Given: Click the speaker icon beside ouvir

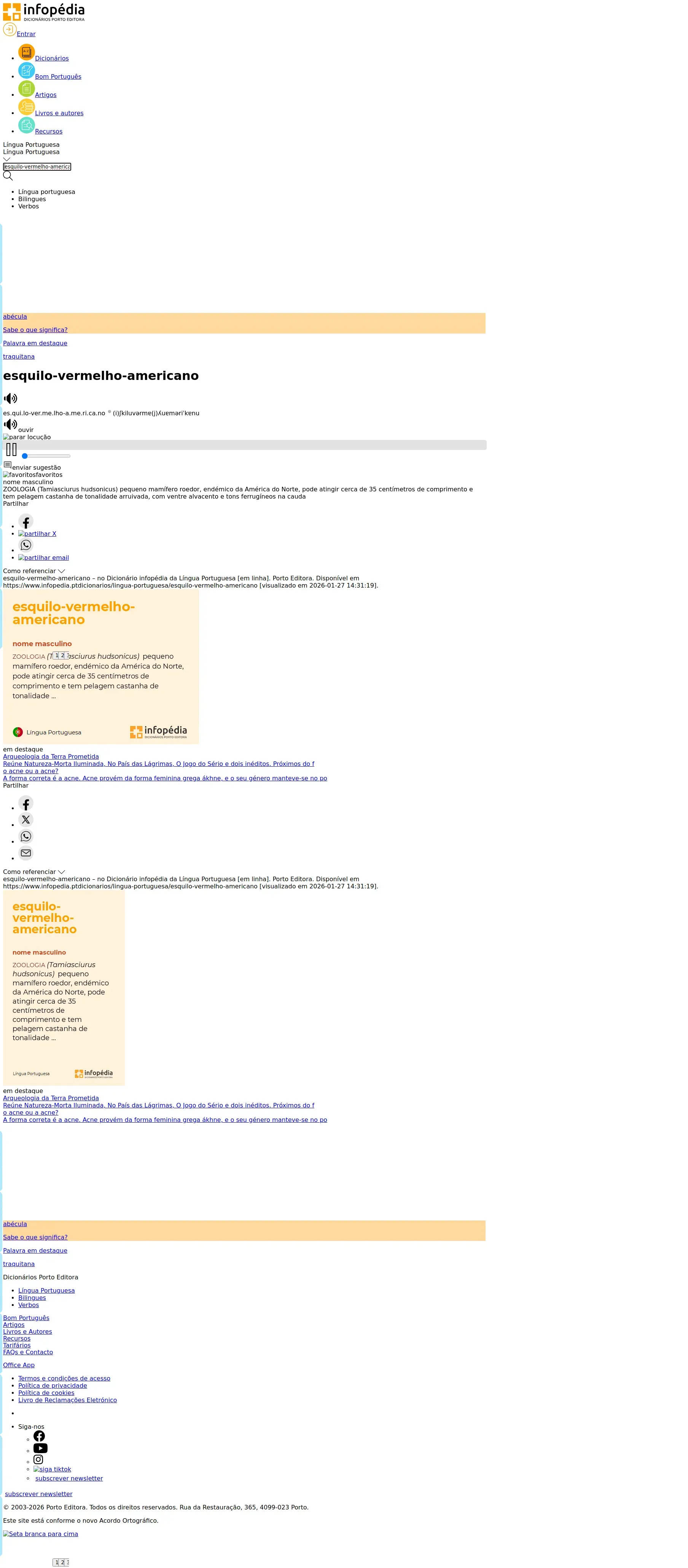Looking at the screenshot, I should coord(10,425).
